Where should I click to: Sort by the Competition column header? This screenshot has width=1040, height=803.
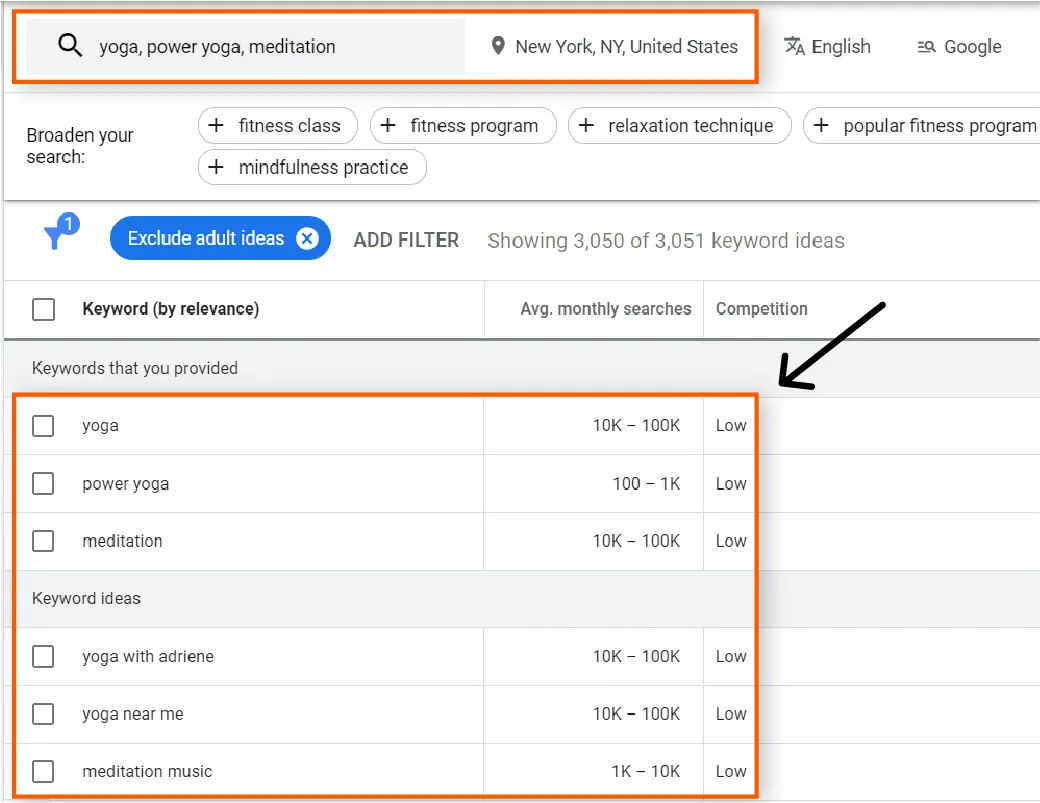[761, 309]
